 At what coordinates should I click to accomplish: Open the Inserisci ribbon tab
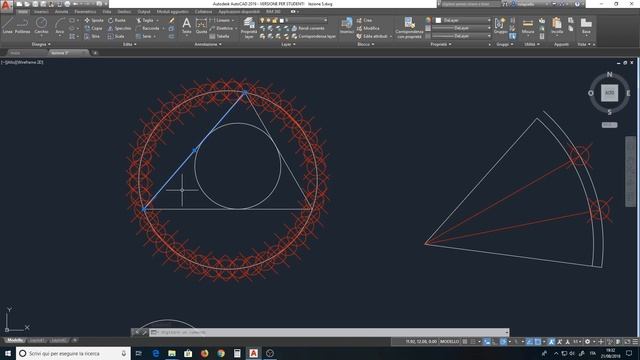point(41,12)
